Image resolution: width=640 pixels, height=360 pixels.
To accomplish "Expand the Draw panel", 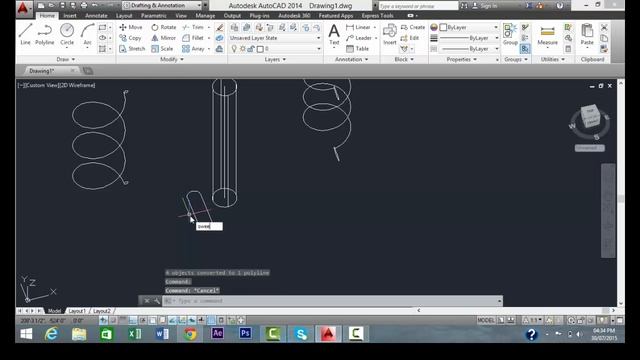I will click(x=66, y=59).
